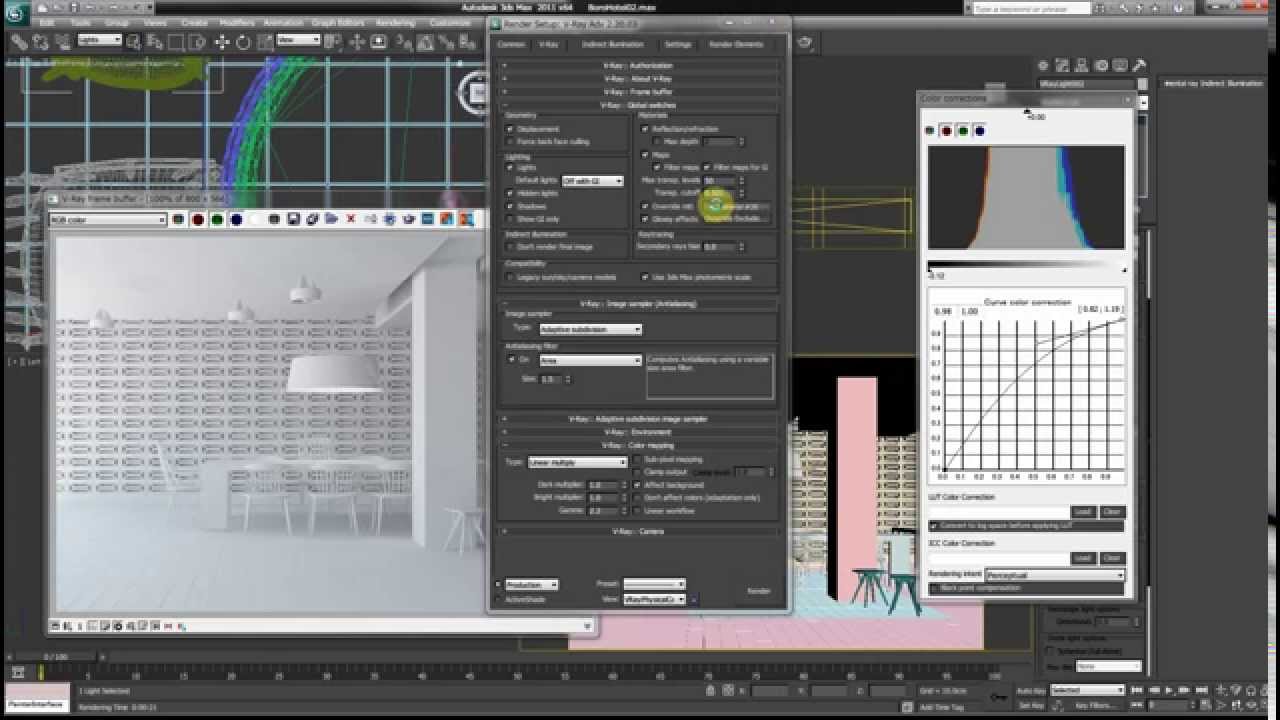Toggle the Window/Crossing selection icon
1280x720 pixels.
click(195, 42)
